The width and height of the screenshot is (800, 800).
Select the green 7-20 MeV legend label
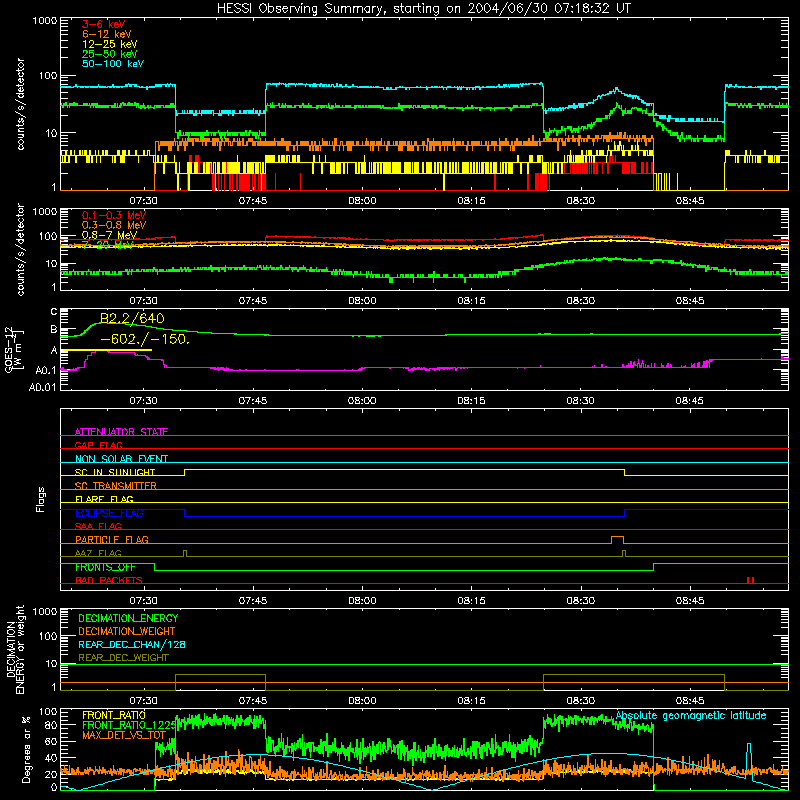click(107, 245)
